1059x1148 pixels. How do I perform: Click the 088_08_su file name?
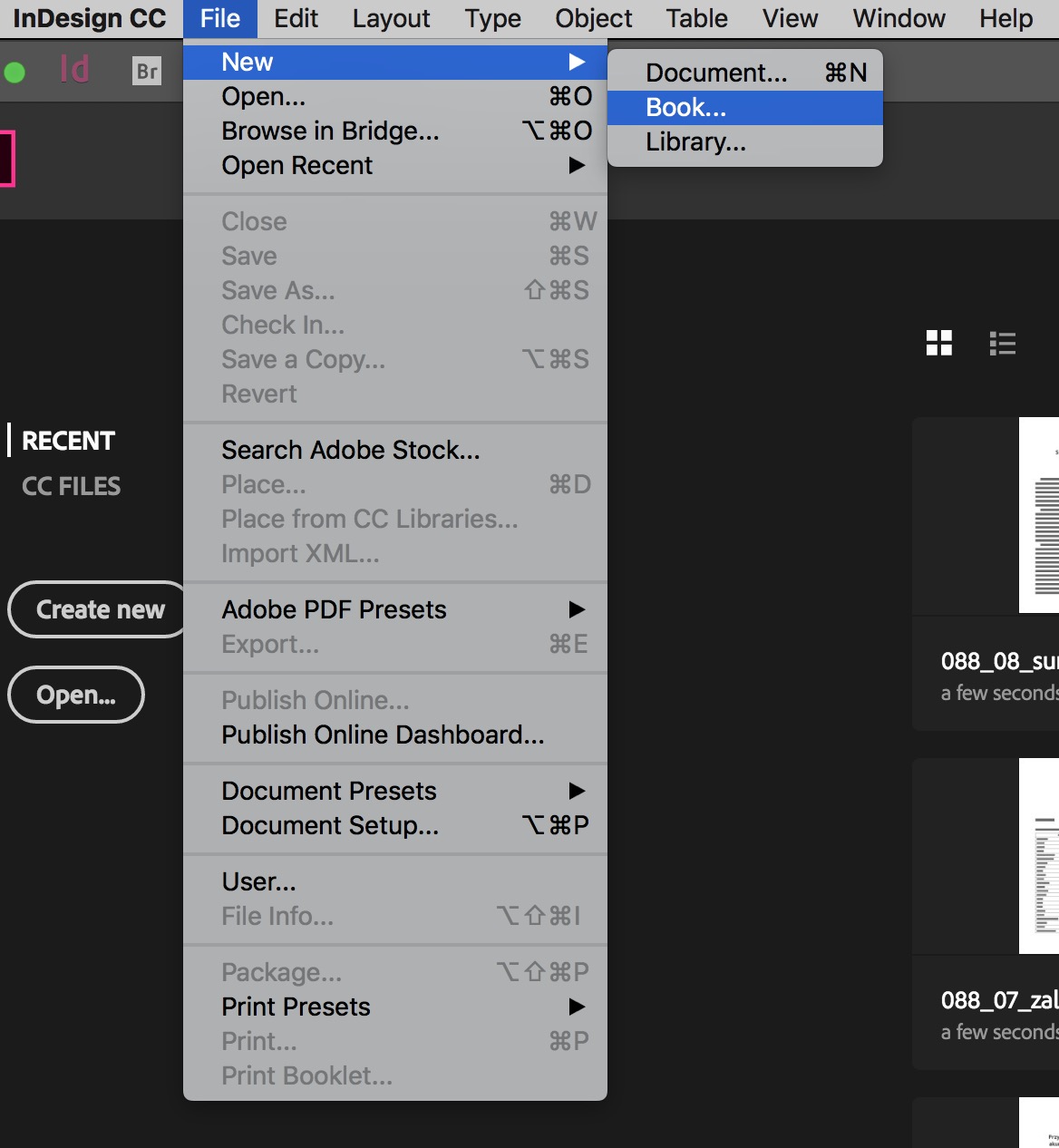(x=1000, y=661)
